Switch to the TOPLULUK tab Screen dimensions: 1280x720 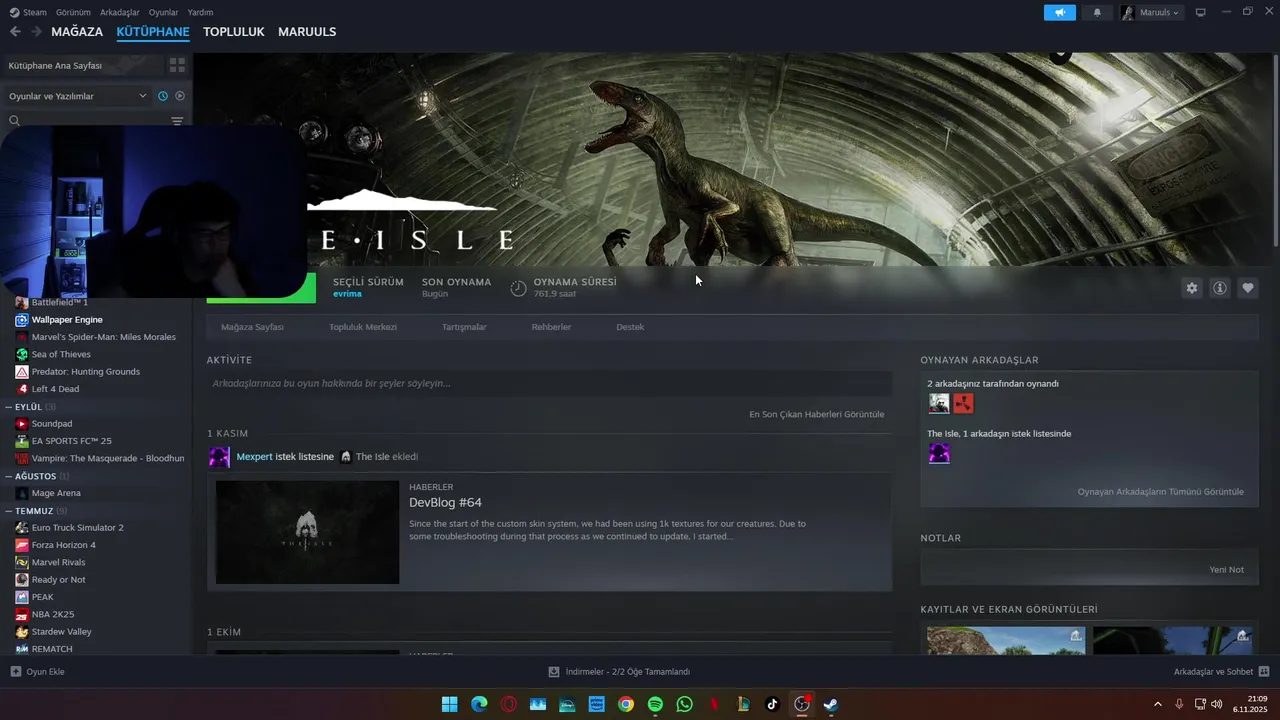coord(234,32)
